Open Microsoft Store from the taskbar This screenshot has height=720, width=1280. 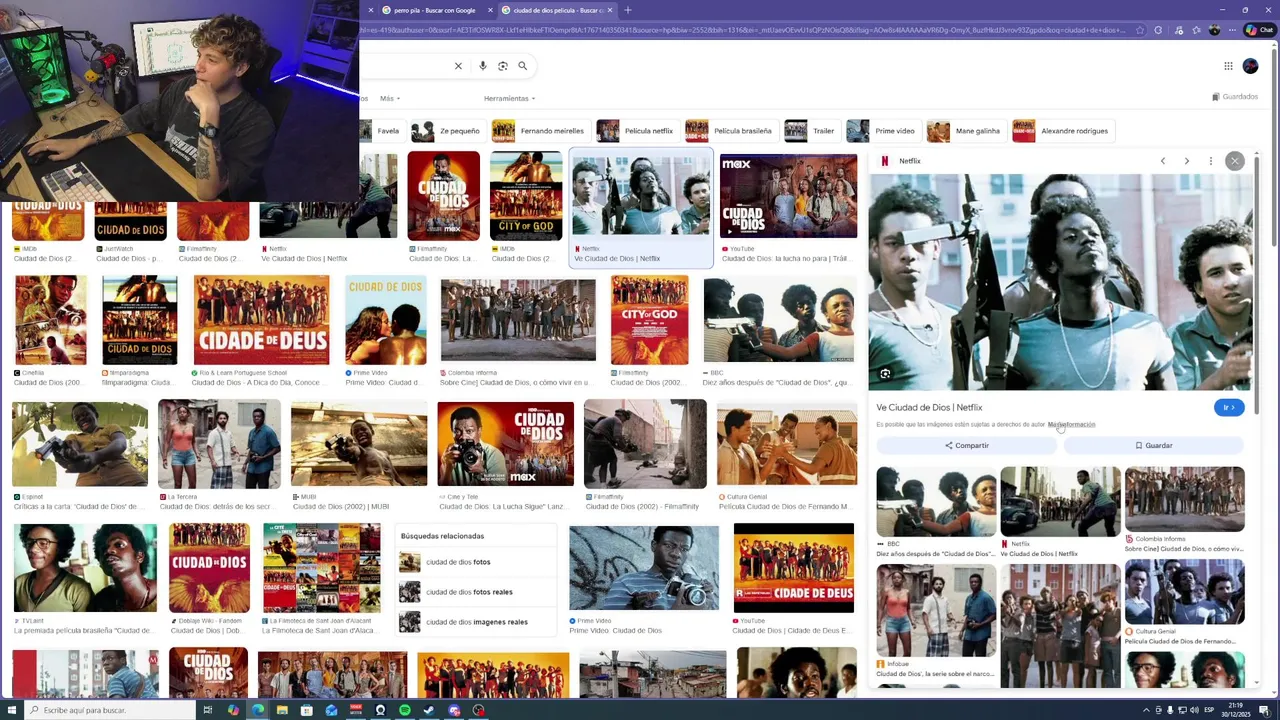(x=307, y=710)
